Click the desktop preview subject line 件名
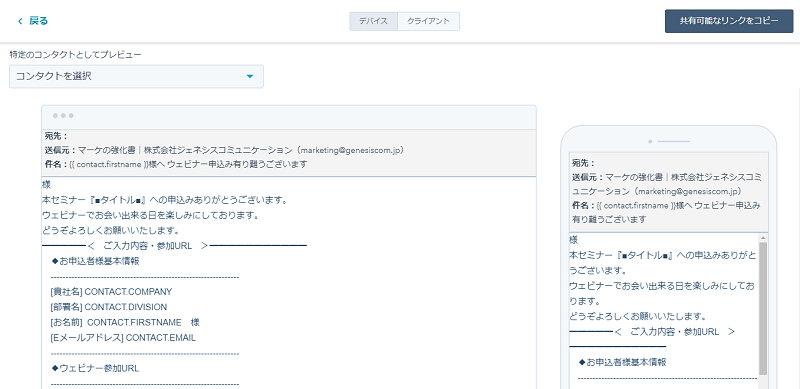Screen dimensions: 800x389 pos(176,164)
